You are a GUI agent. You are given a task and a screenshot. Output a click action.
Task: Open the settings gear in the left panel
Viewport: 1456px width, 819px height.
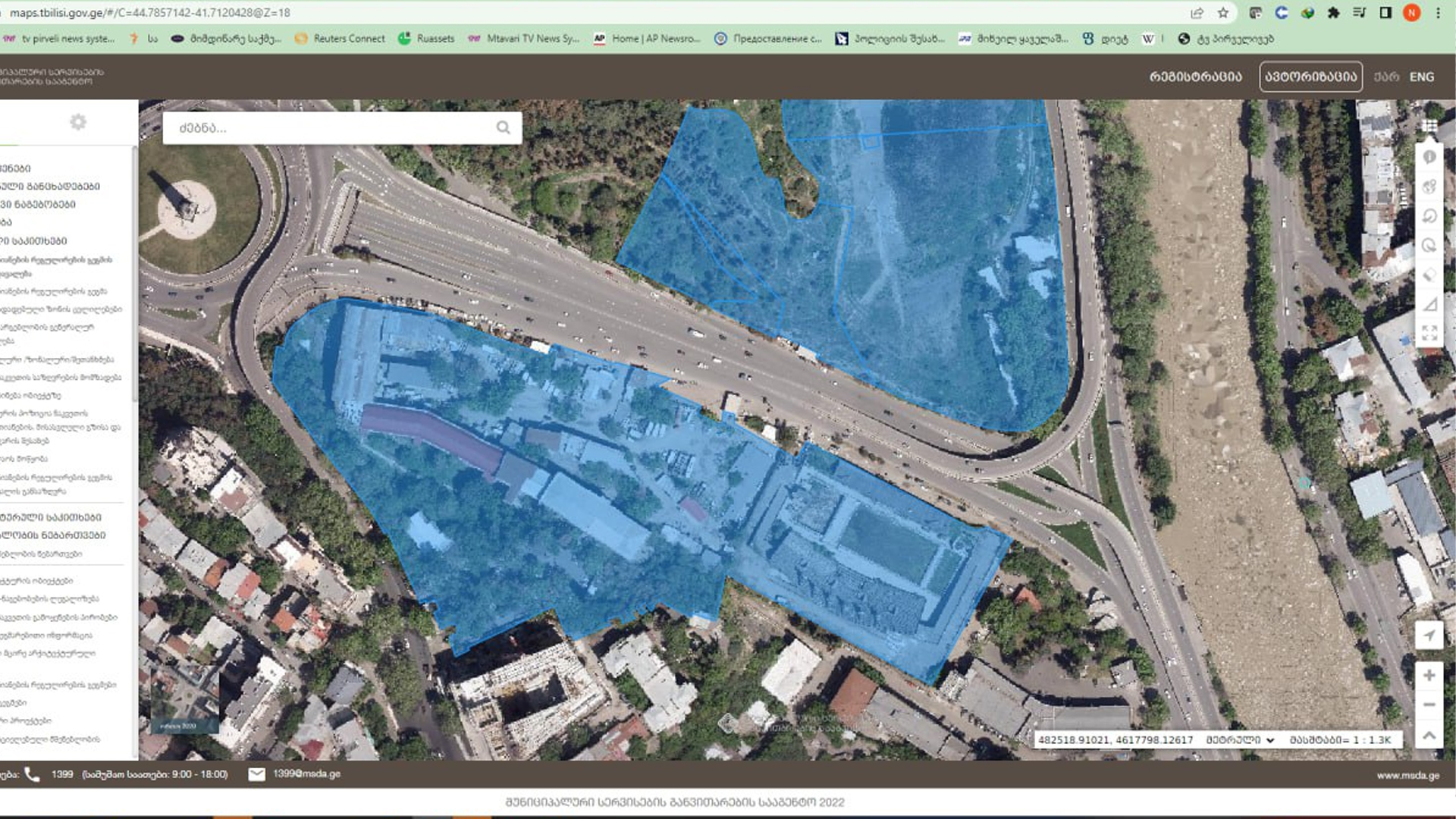(x=78, y=122)
